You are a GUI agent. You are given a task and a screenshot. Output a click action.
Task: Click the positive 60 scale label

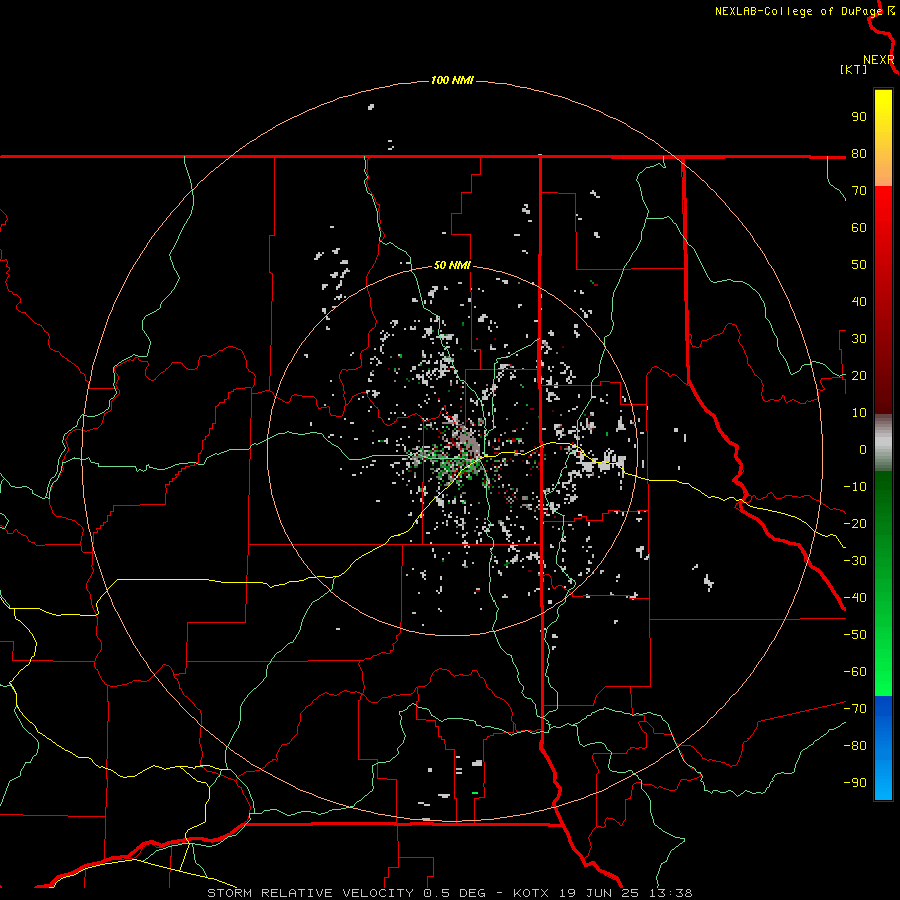click(x=859, y=228)
